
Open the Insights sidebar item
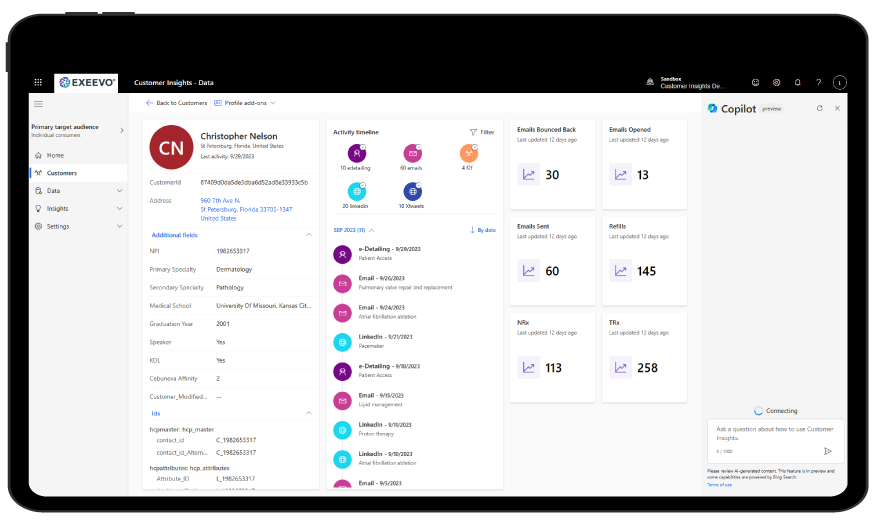[57, 209]
